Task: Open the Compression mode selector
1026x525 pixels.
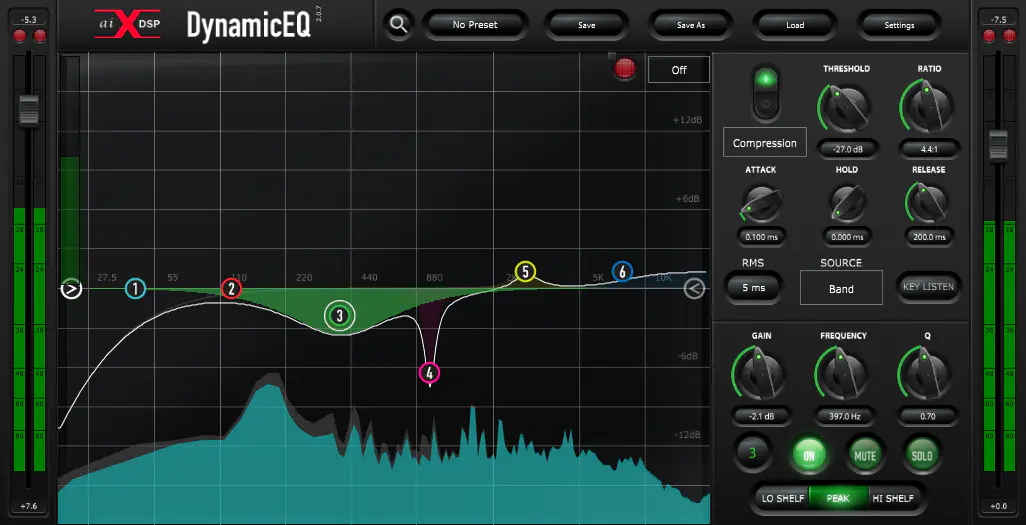Action: click(x=765, y=143)
